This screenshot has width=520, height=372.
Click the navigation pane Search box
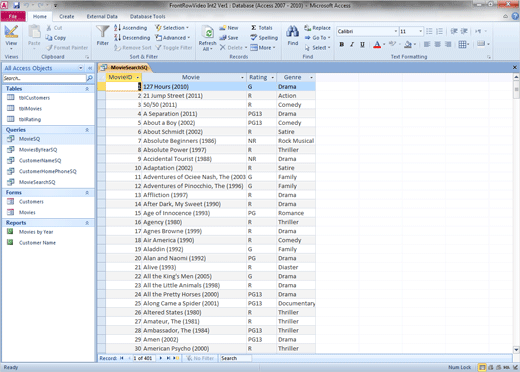pyautogui.click(x=44, y=78)
